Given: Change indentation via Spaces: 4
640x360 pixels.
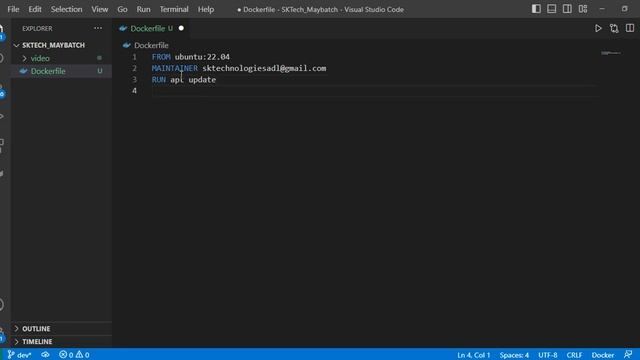Looking at the screenshot, I should (514, 355).
